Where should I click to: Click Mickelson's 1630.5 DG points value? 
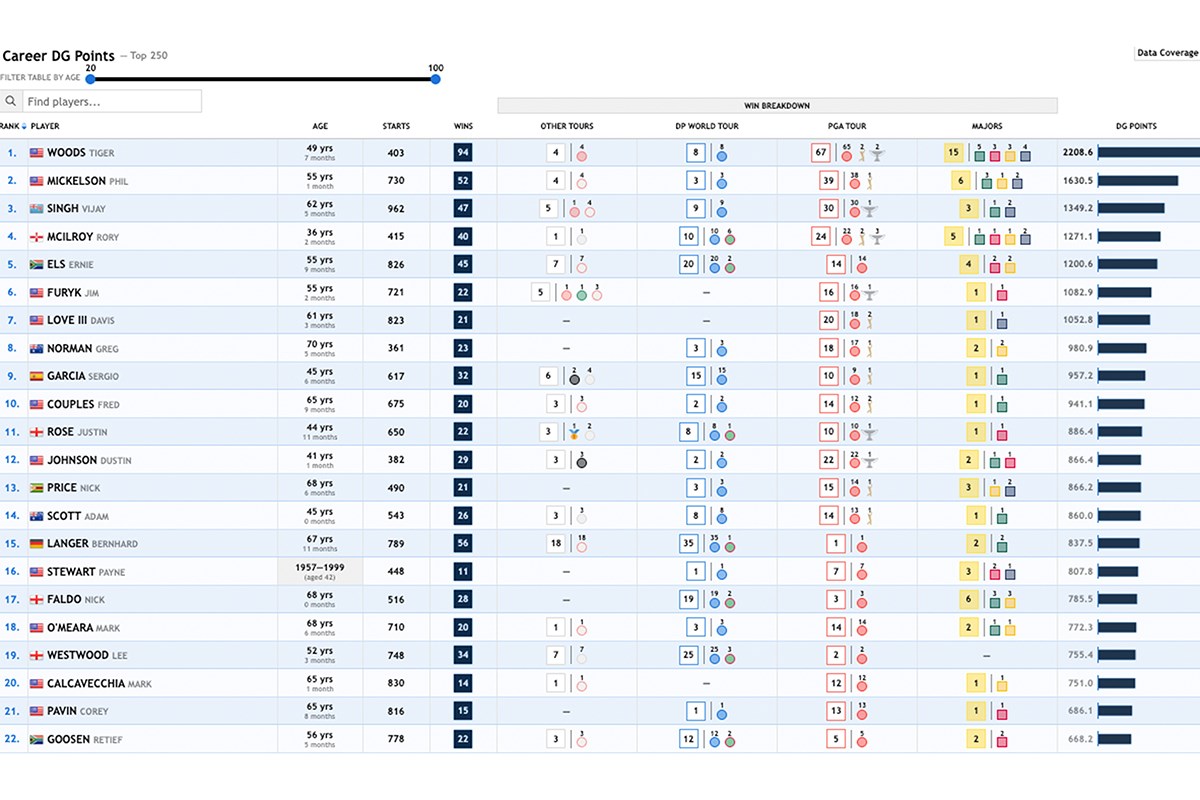[x=1078, y=181]
